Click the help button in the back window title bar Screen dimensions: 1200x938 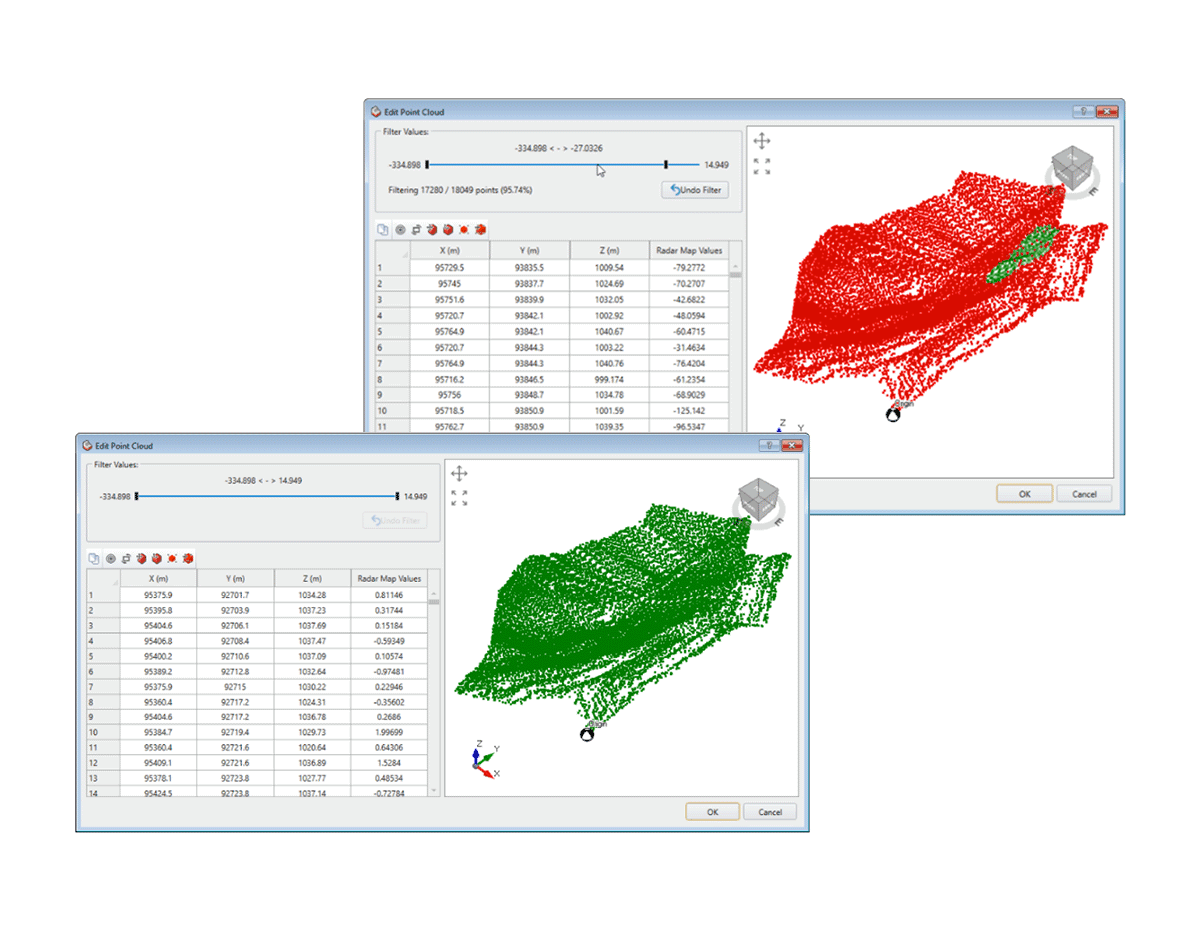1083,112
